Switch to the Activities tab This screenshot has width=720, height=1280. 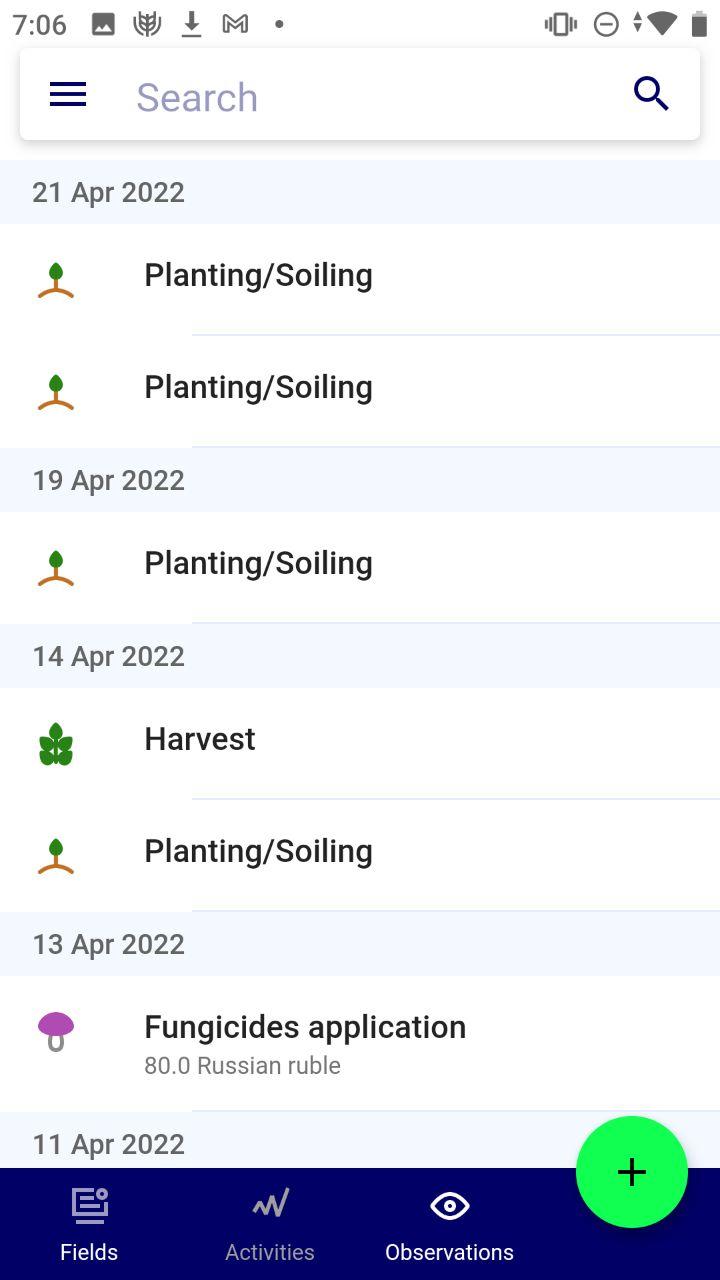270,1224
